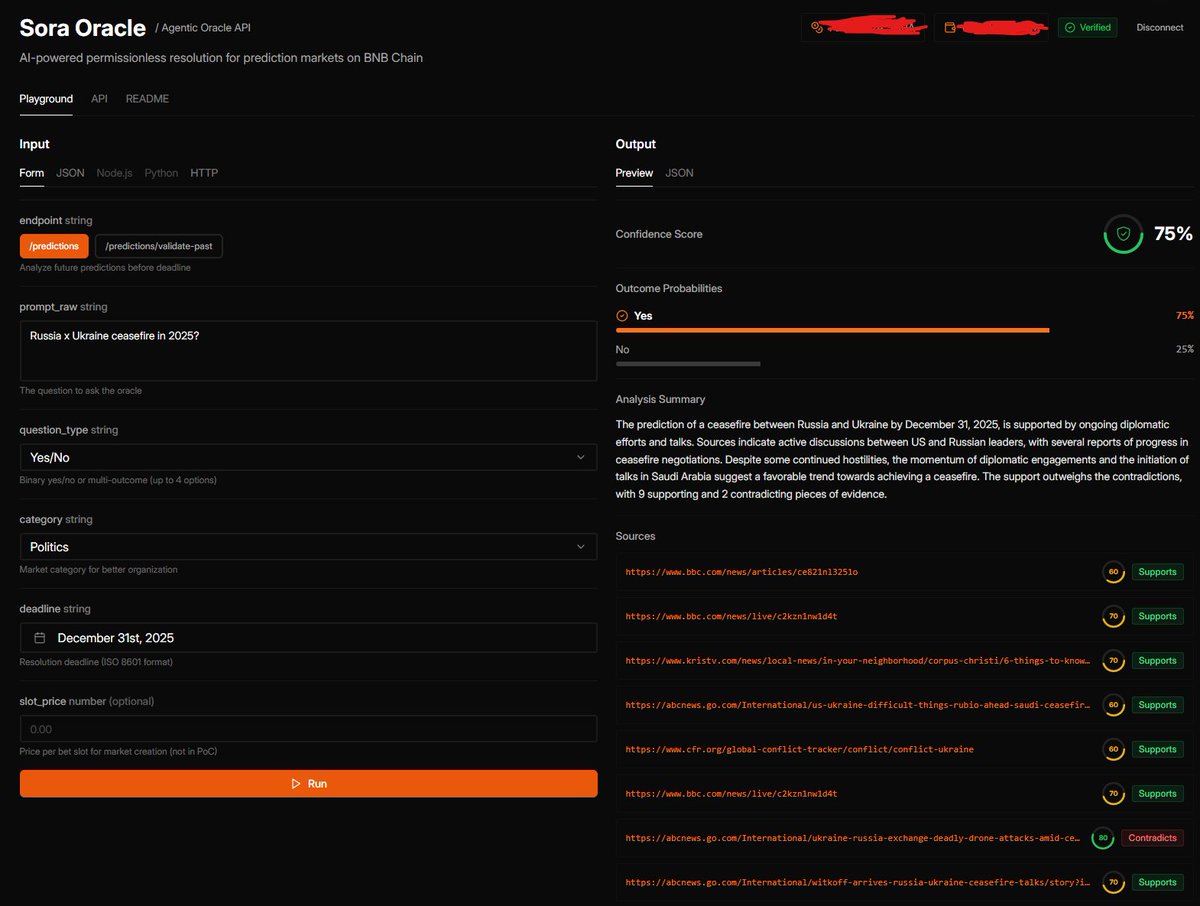1200x906 pixels.
Task: Click the prompt_raw question text box
Action: pos(308,351)
